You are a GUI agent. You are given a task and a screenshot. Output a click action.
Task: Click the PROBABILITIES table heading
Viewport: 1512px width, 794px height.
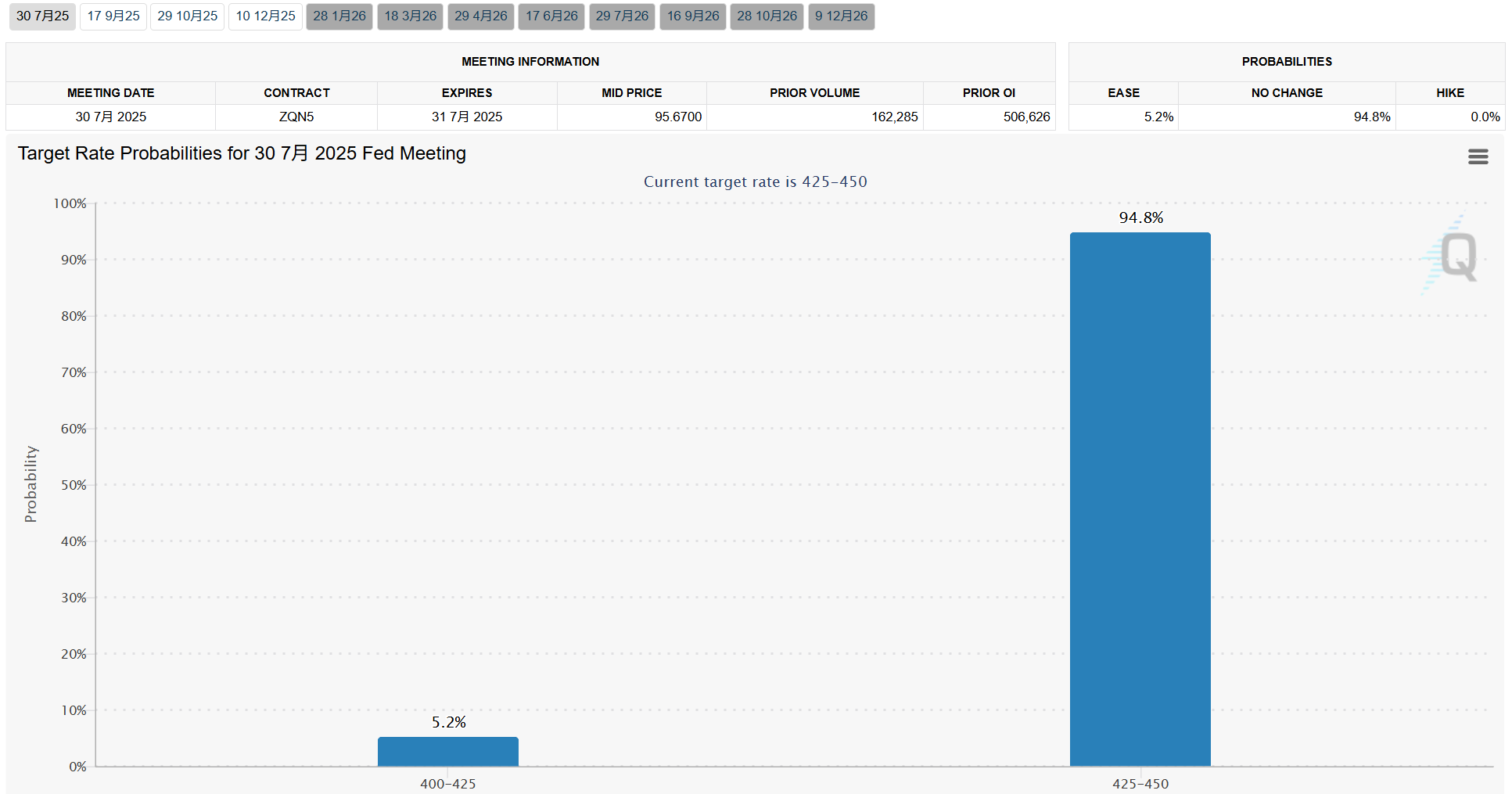1287,62
